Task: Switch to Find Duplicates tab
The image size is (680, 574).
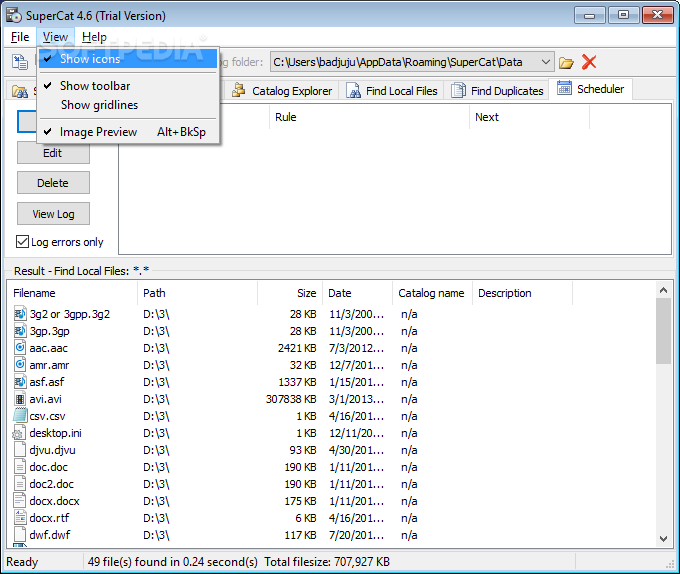Action: (x=497, y=91)
